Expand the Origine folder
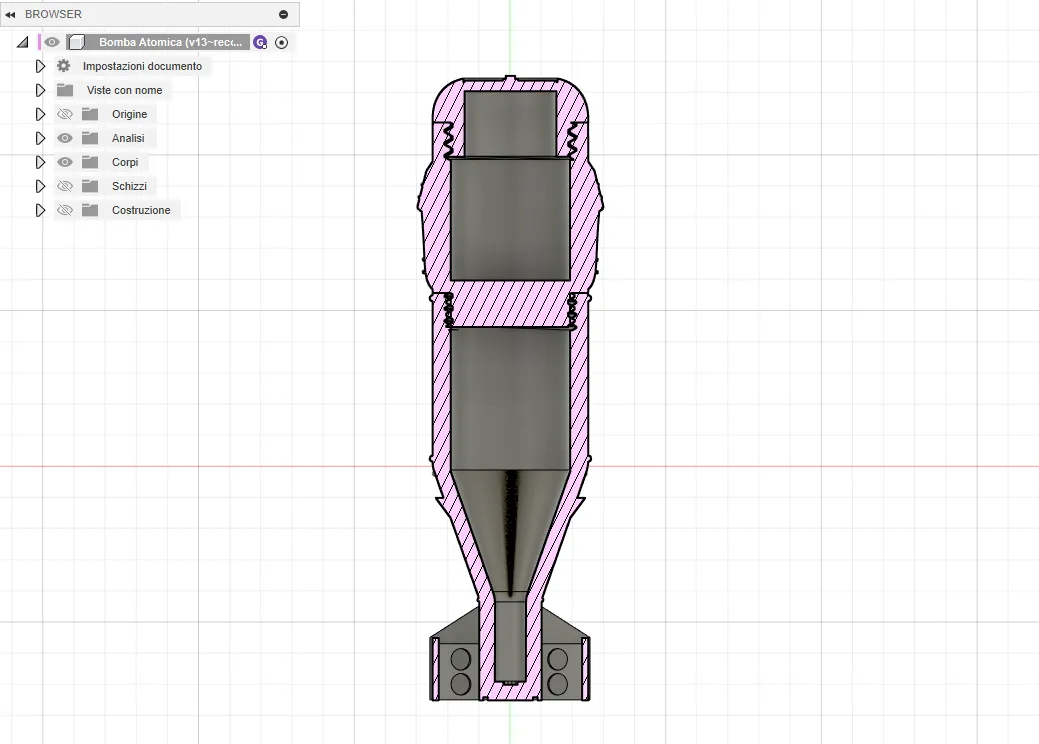The image size is (1039, 744). (40, 114)
